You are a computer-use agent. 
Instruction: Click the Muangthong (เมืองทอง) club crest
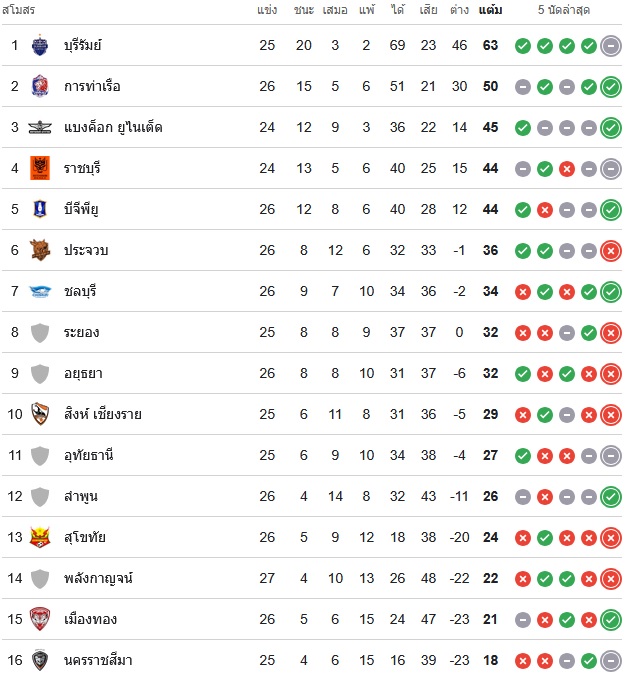[x=40, y=619]
